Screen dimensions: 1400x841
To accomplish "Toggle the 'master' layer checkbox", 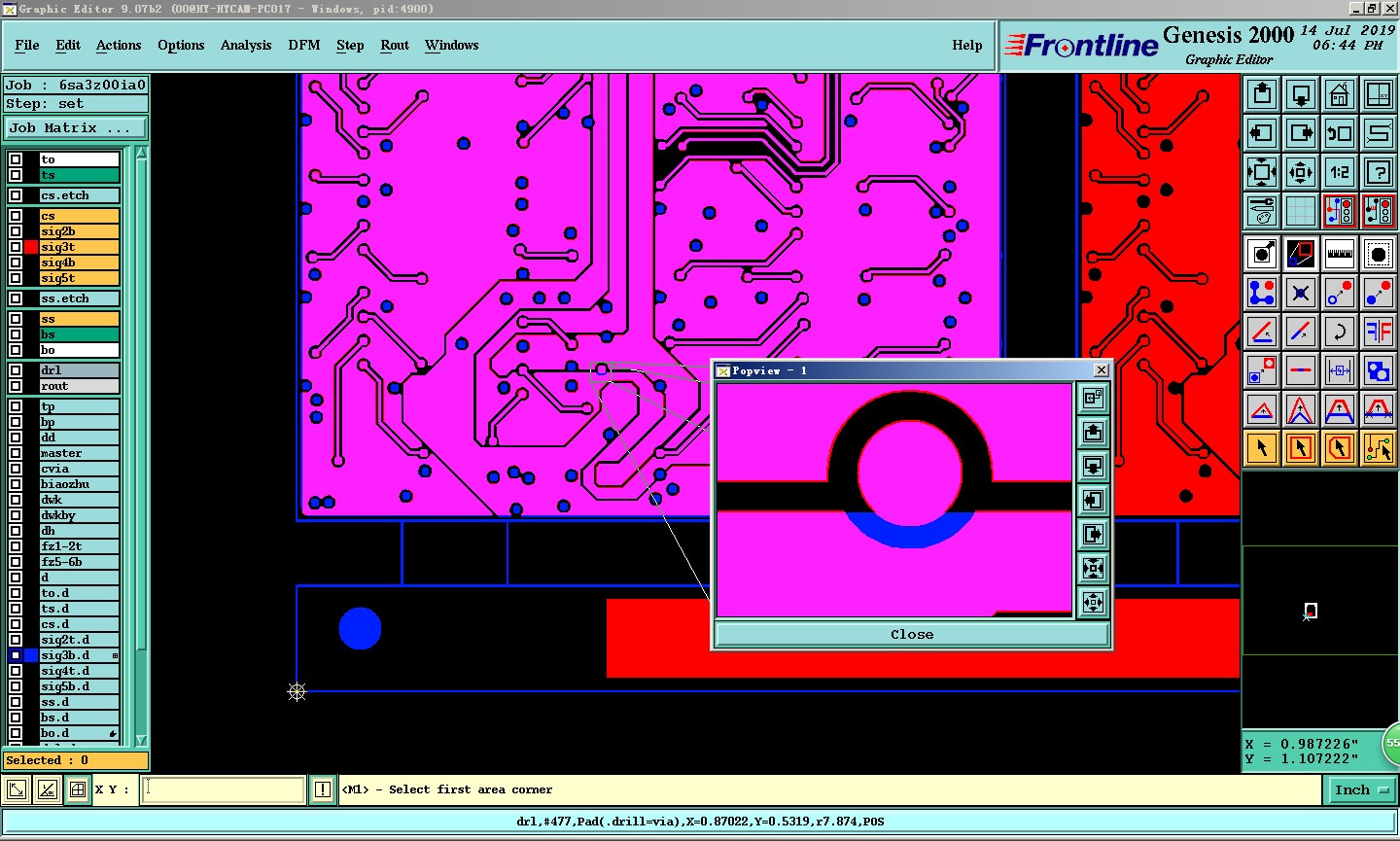I will pos(16,453).
